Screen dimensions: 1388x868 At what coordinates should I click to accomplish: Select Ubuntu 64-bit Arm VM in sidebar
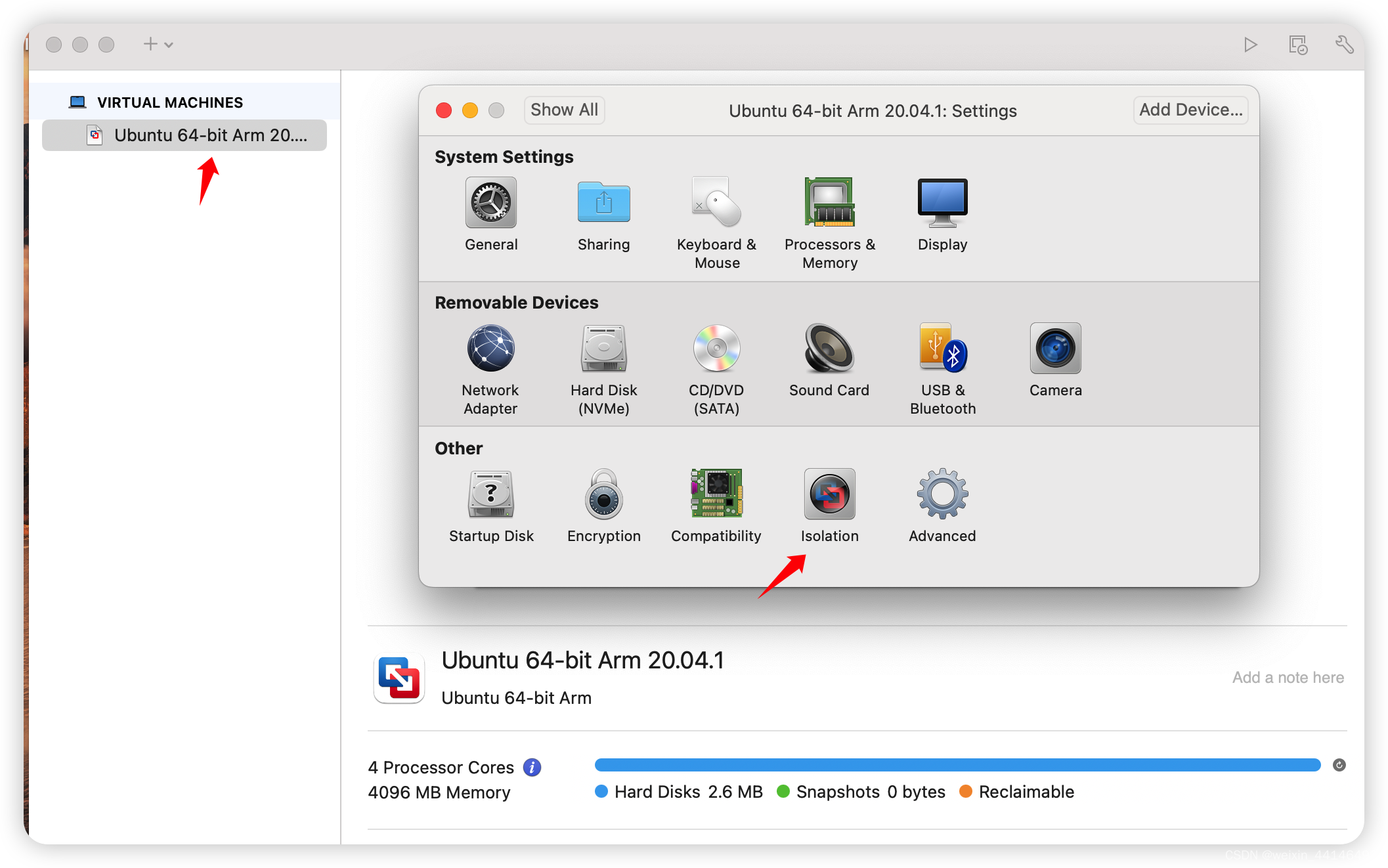[x=184, y=135]
